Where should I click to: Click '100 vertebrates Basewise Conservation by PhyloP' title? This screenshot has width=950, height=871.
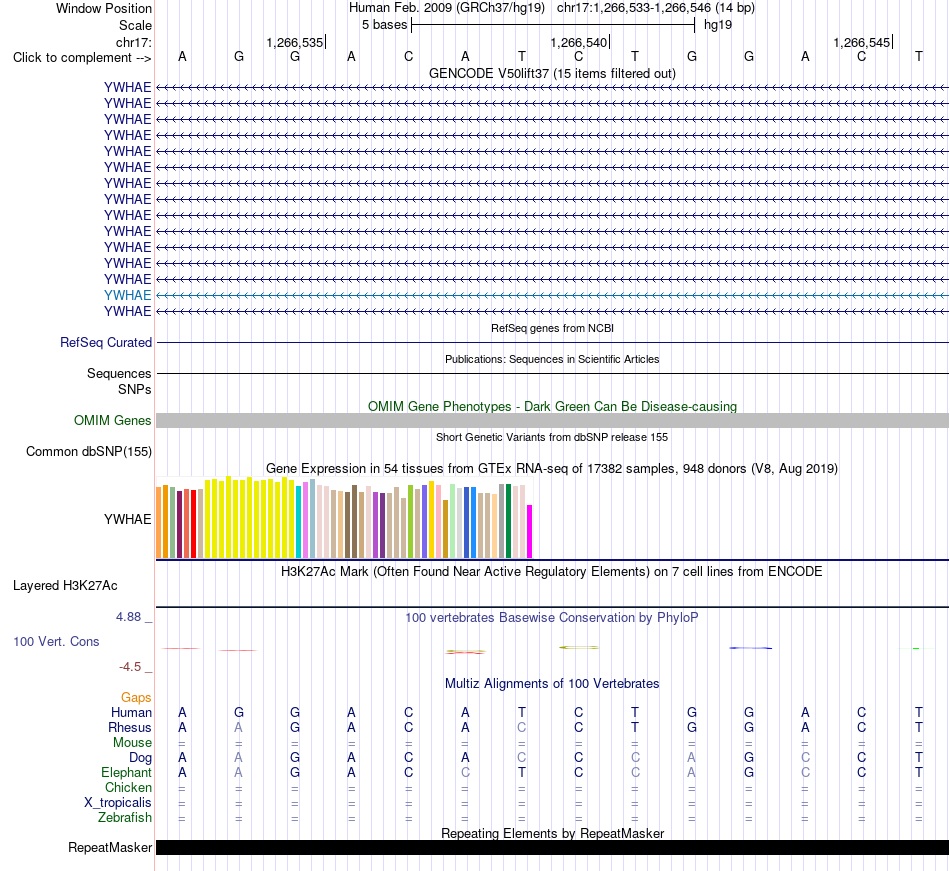552,618
